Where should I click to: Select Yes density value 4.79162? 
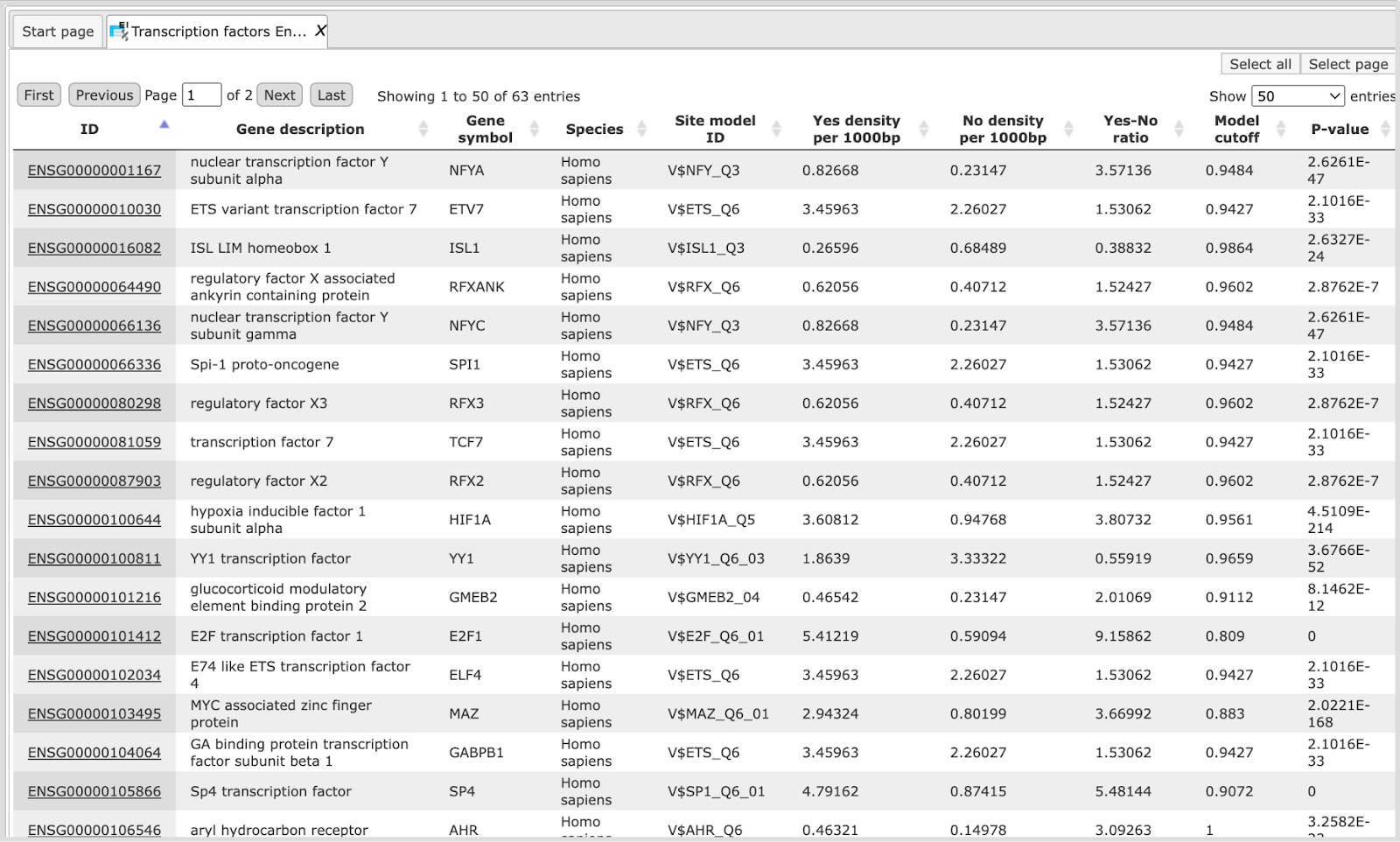830,791
